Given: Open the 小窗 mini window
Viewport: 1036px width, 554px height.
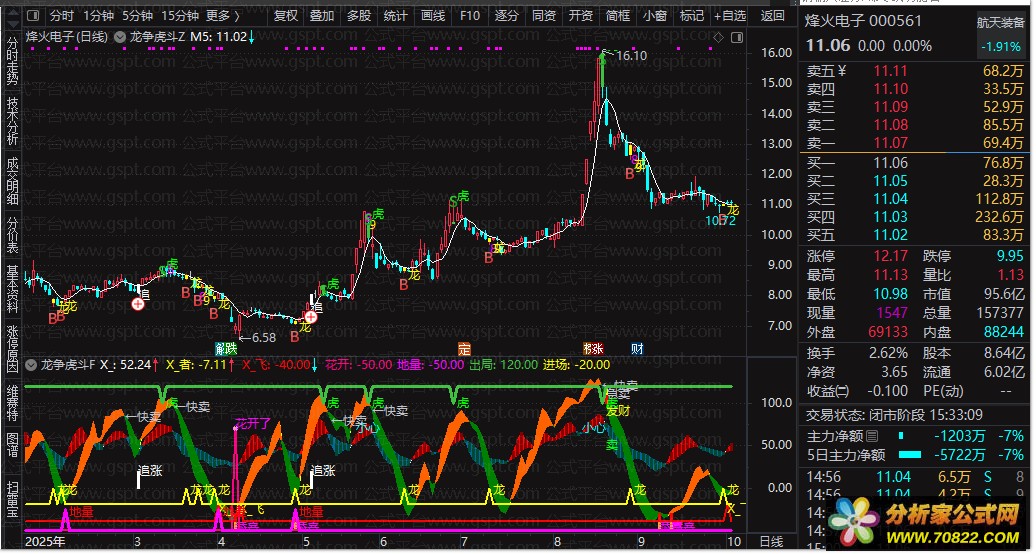Looking at the screenshot, I should tap(654, 15).
